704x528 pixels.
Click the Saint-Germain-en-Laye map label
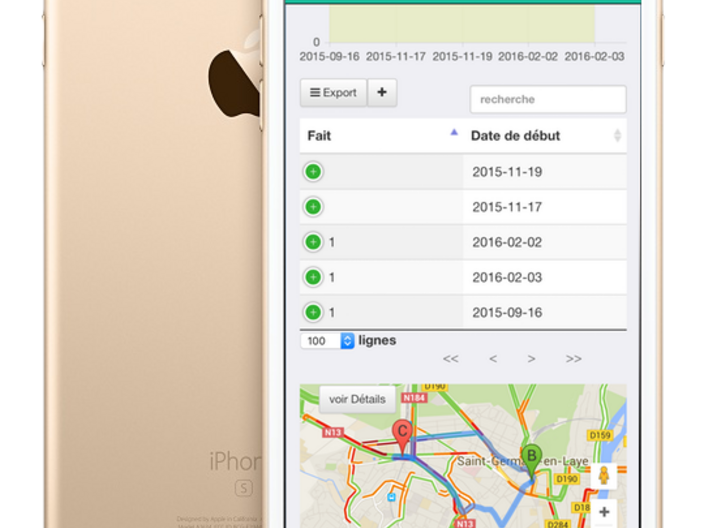tap(523, 461)
